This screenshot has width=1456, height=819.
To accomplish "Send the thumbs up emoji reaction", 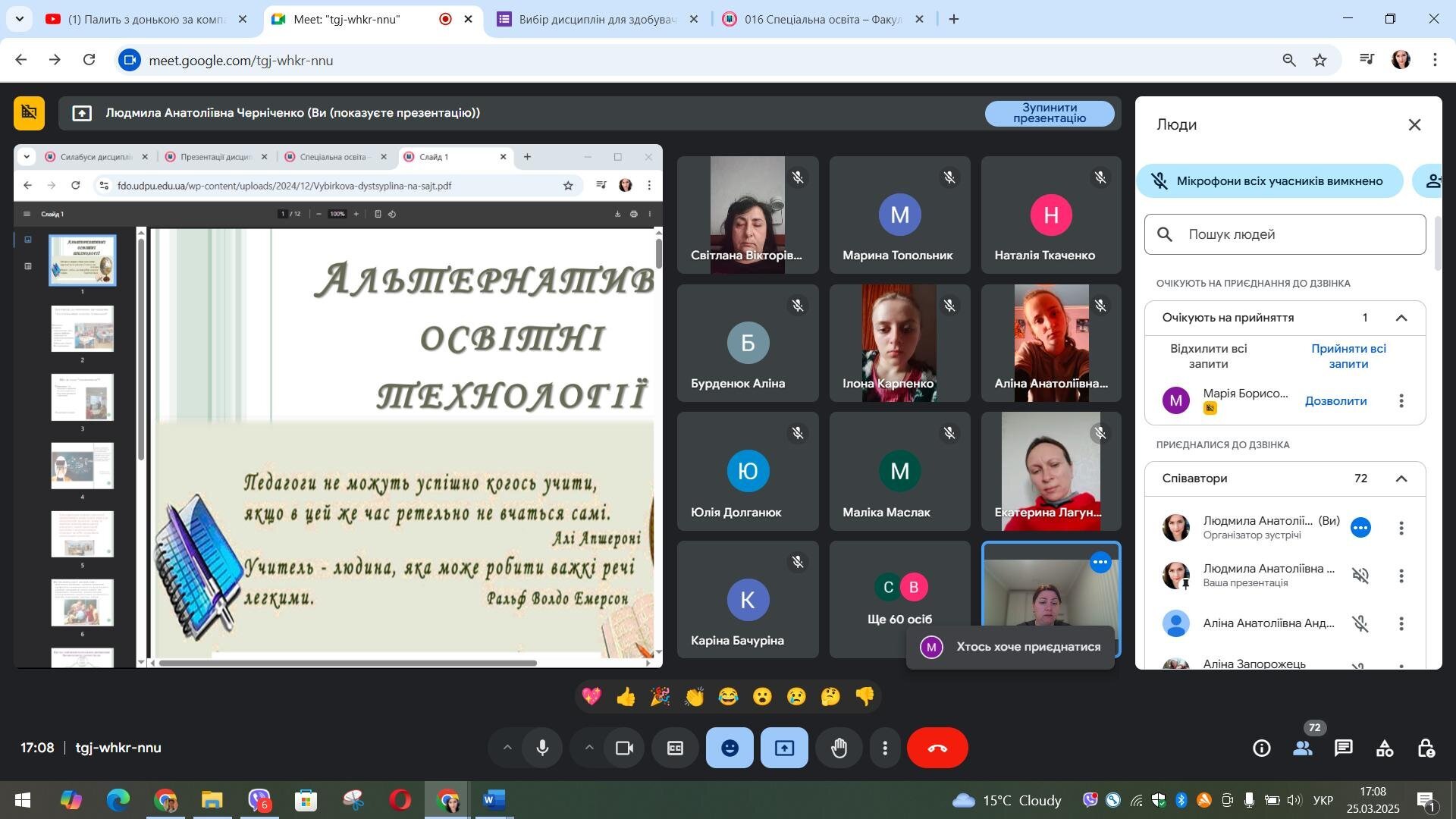I will pos(626,696).
